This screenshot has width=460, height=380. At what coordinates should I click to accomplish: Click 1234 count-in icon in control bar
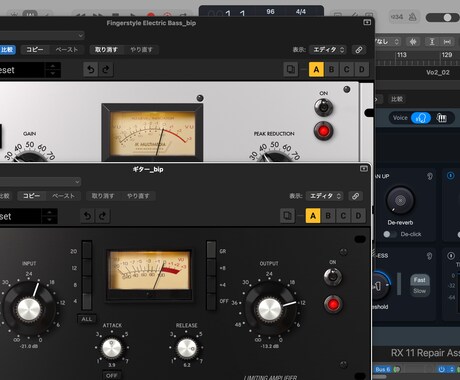coord(397,17)
